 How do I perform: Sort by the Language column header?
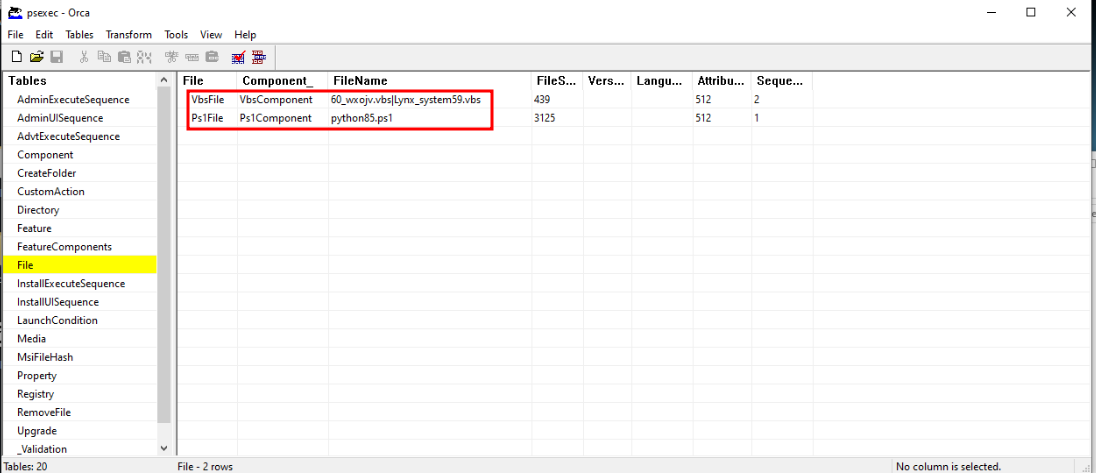click(x=662, y=81)
